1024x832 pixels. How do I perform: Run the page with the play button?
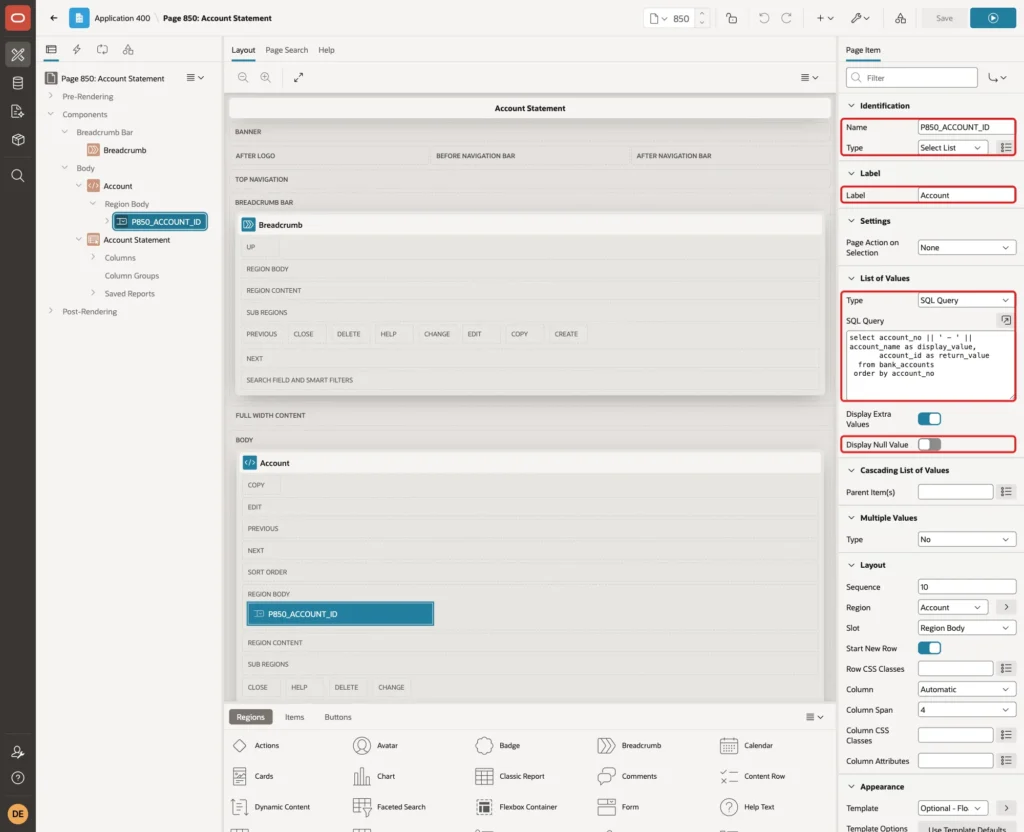coord(993,18)
